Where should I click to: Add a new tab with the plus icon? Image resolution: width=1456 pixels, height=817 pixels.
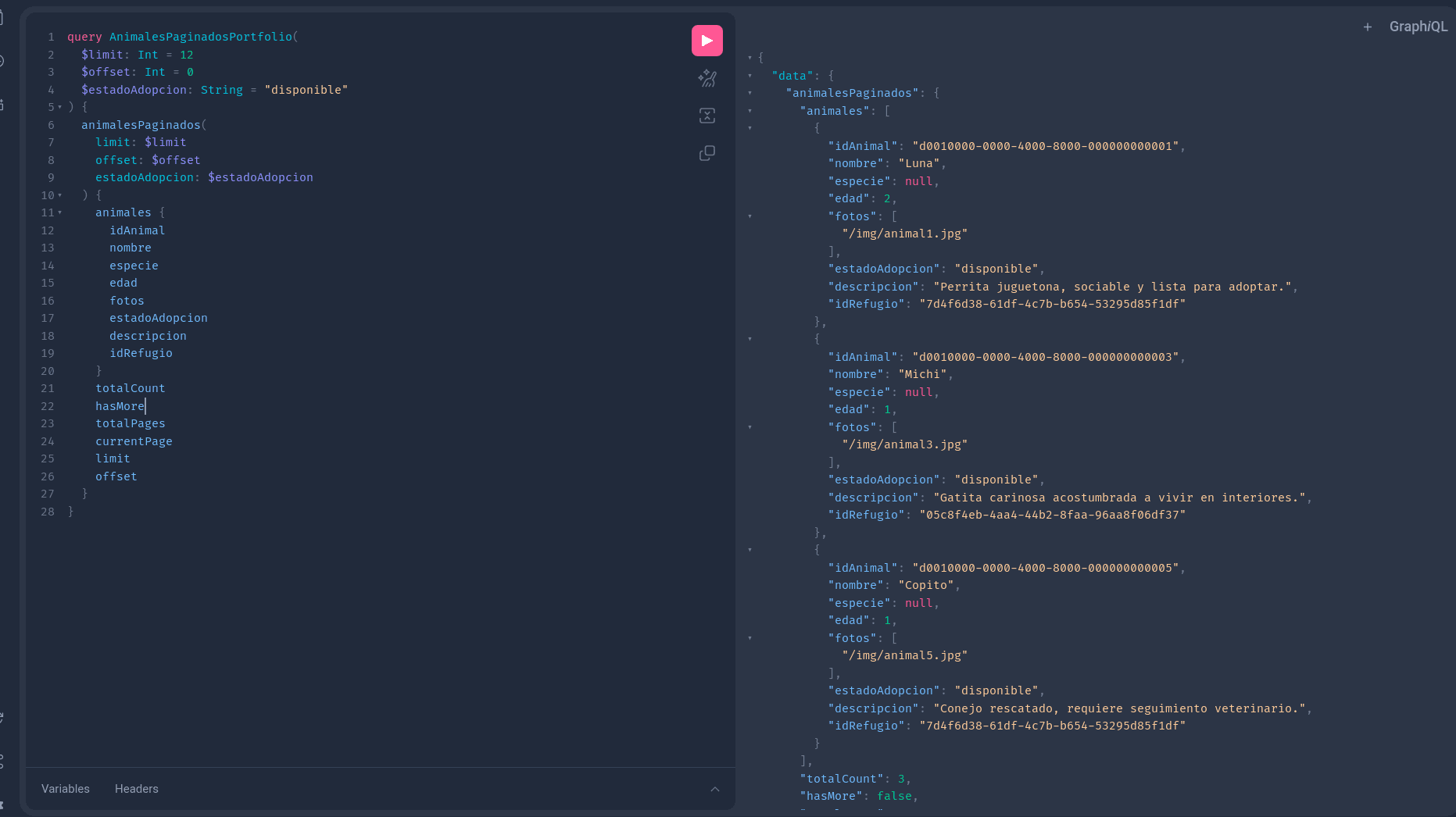(1368, 27)
